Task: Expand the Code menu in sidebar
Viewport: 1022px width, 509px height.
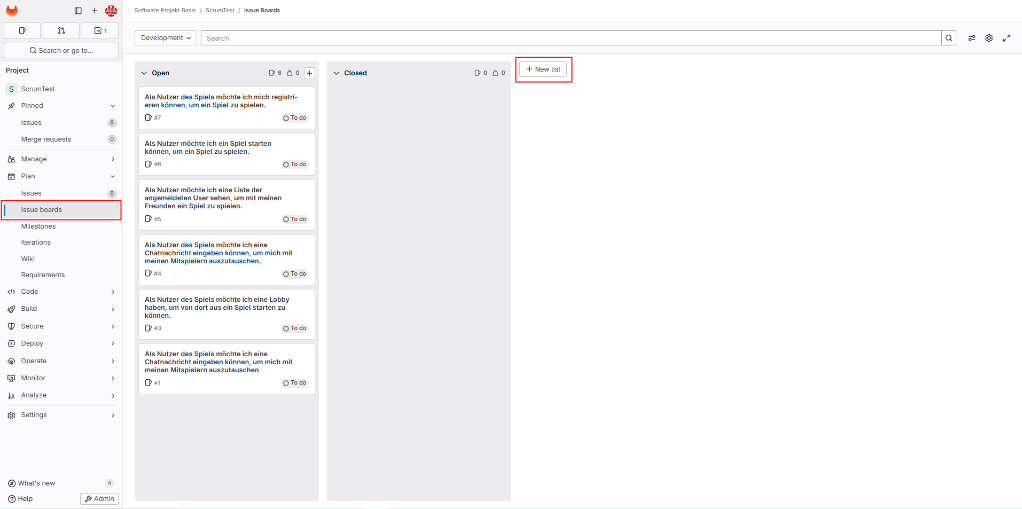Action: coord(60,292)
